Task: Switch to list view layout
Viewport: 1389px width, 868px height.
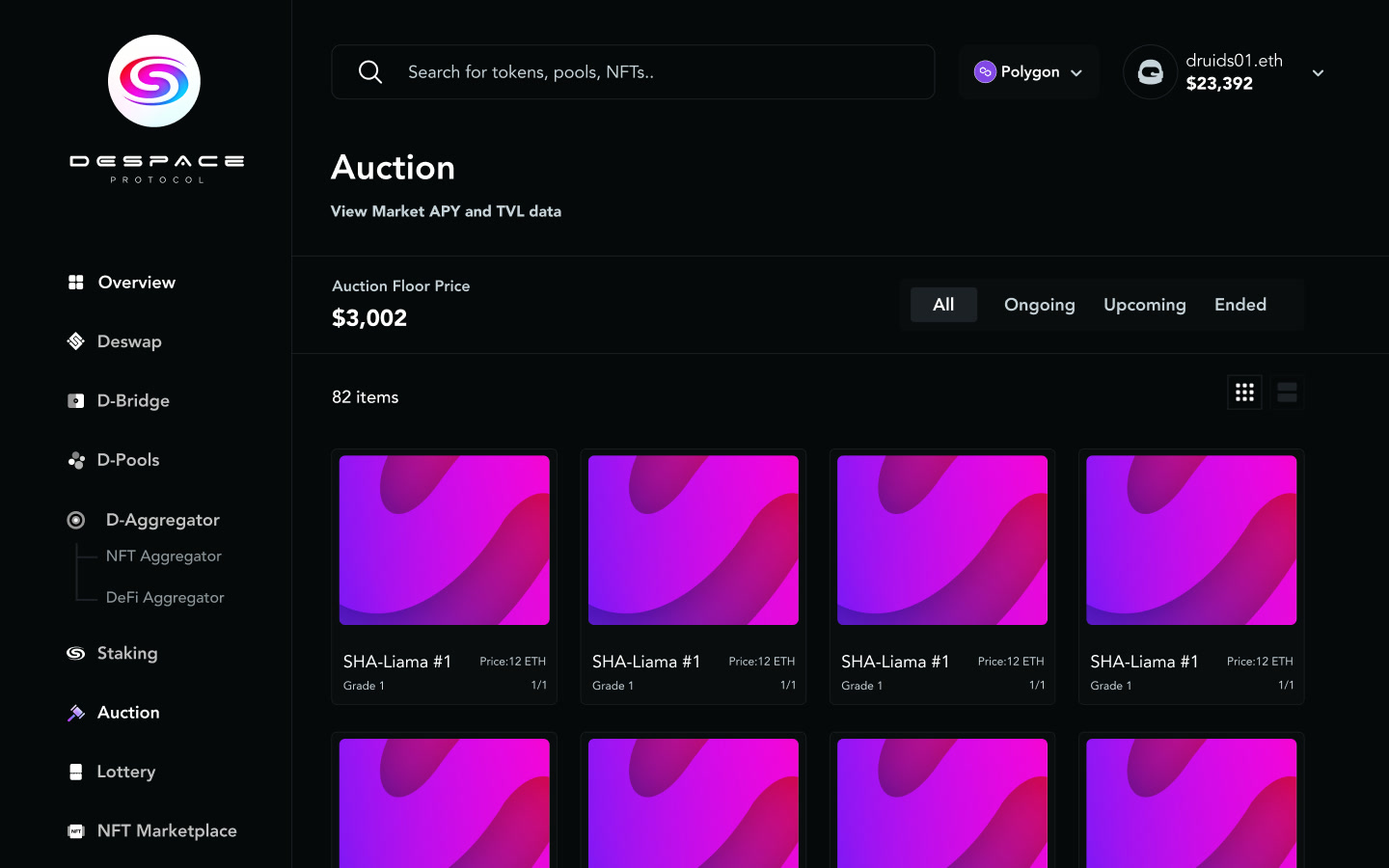Action: pyautogui.click(x=1287, y=393)
